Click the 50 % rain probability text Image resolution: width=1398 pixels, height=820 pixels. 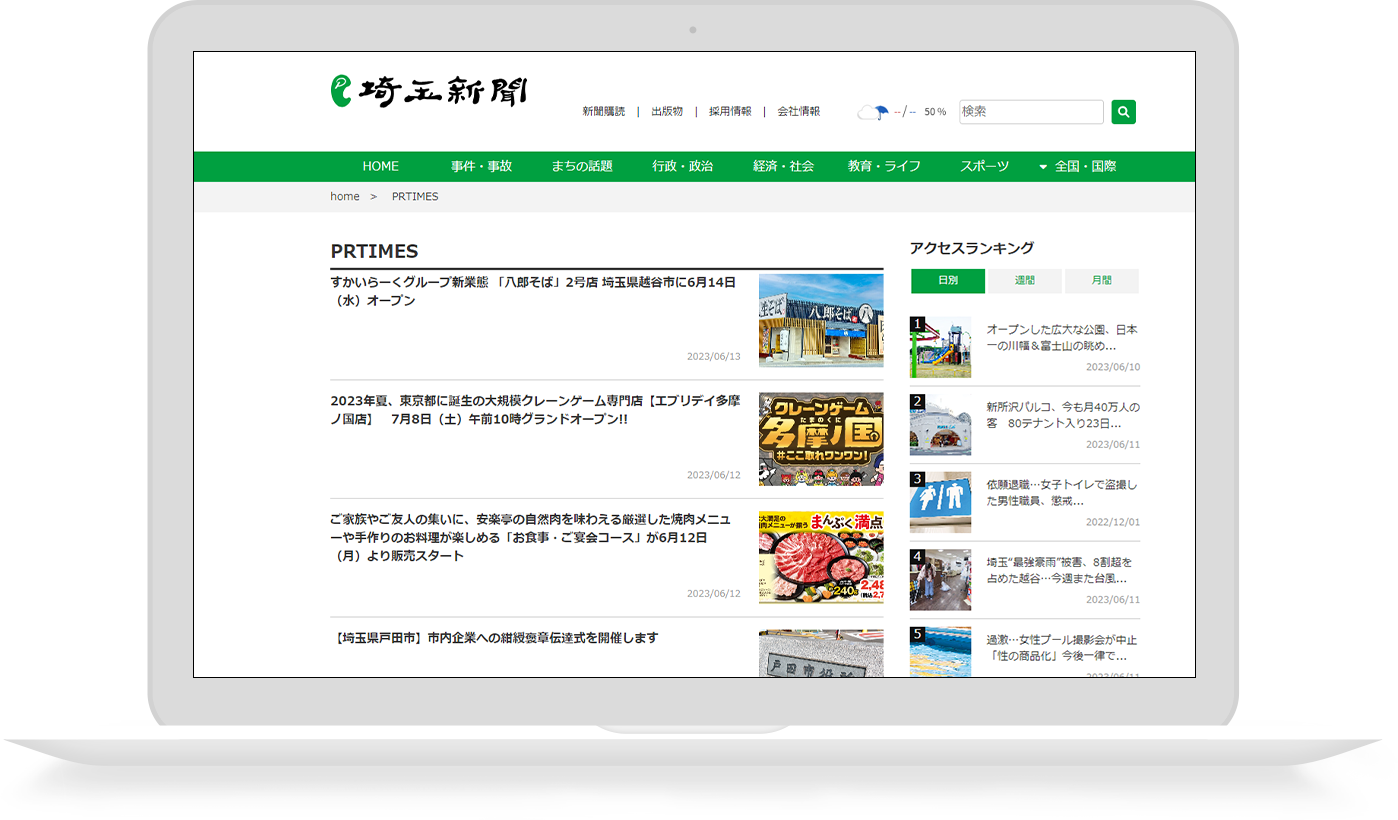tap(935, 112)
